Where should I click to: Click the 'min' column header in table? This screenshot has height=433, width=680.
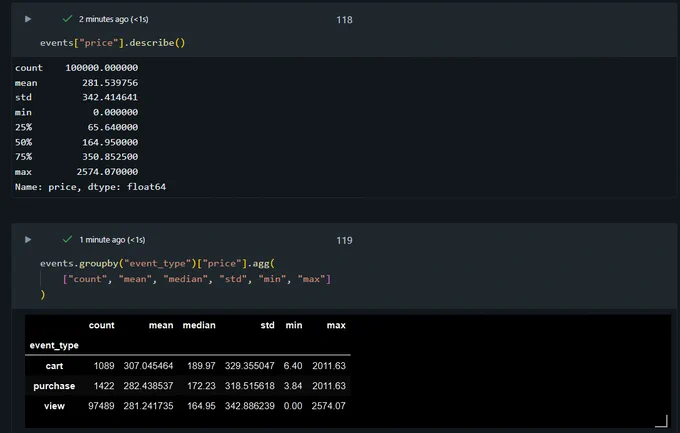(294, 325)
